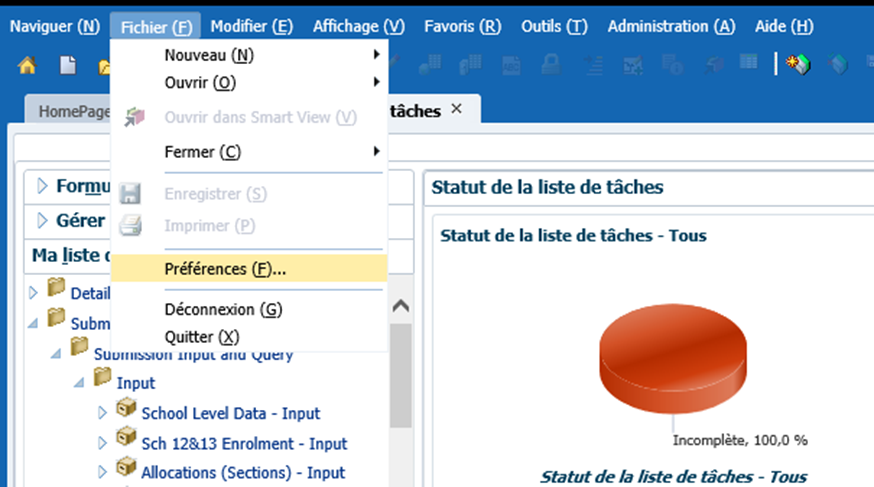Viewport: 874px width, 487px height.
Task: Expand the School Level Data - Input node
Action: [x=102, y=413]
